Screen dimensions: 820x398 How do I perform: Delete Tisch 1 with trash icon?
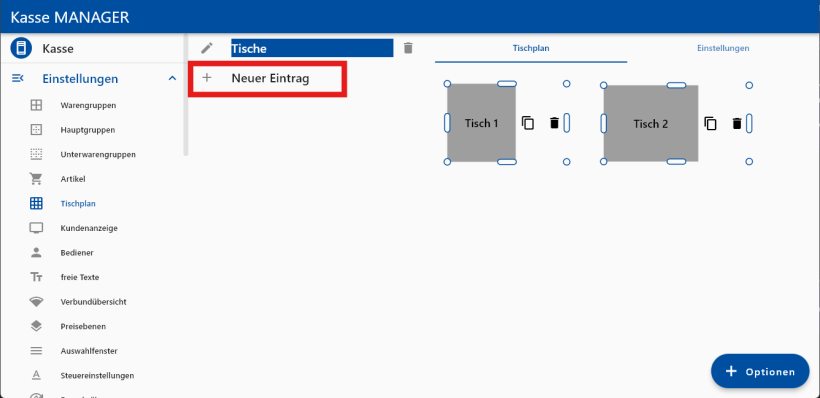click(x=554, y=123)
